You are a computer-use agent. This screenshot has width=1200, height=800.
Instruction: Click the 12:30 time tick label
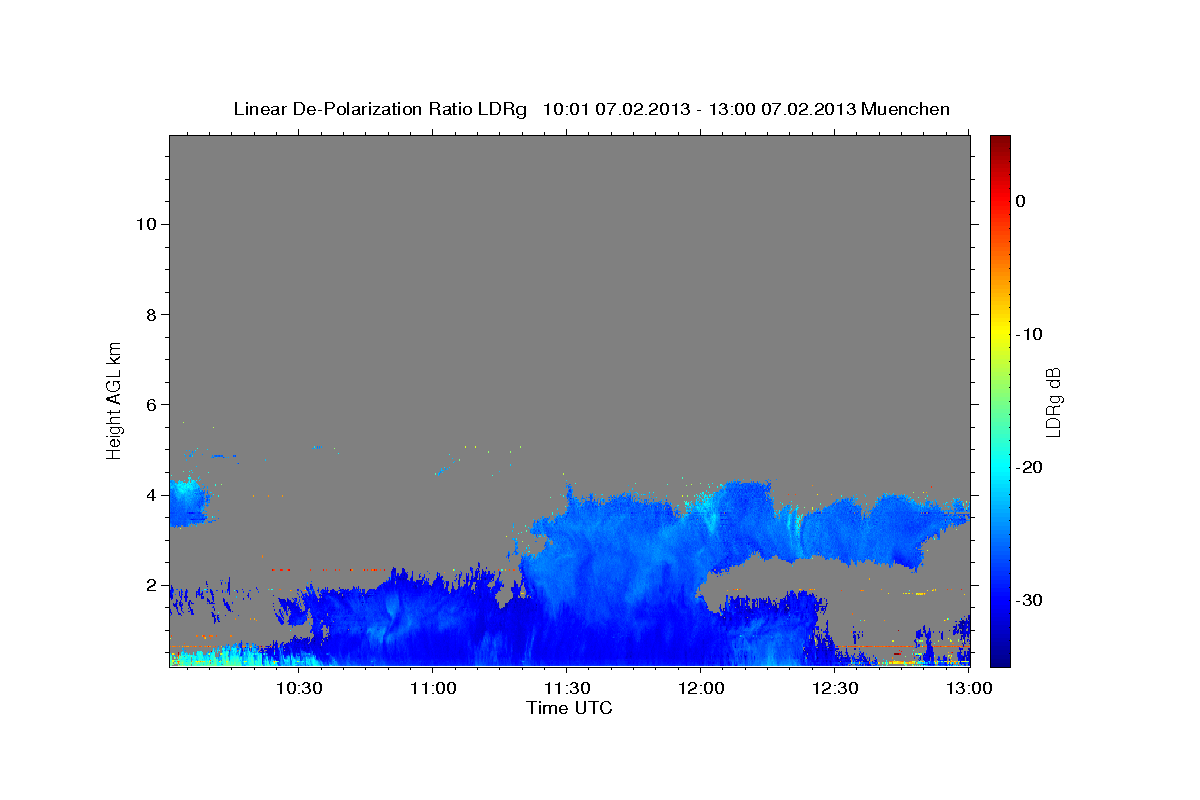[x=834, y=688]
